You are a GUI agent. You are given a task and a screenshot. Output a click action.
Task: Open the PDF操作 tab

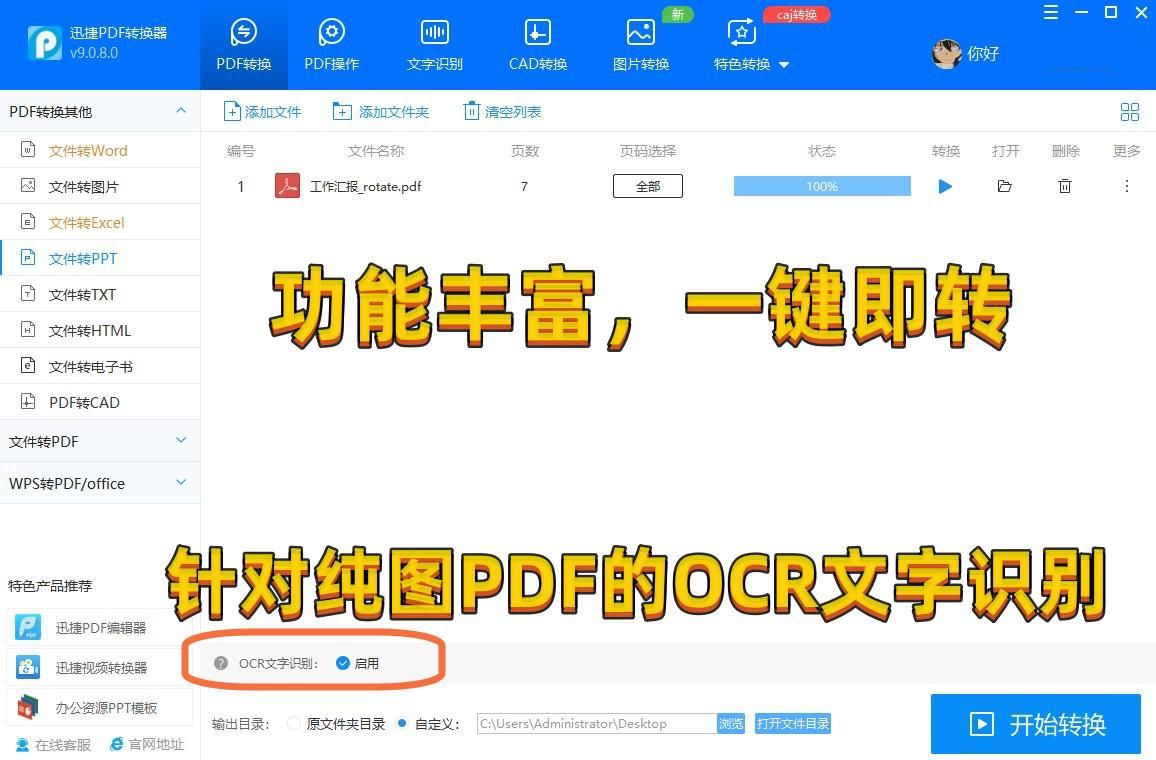click(332, 45)
